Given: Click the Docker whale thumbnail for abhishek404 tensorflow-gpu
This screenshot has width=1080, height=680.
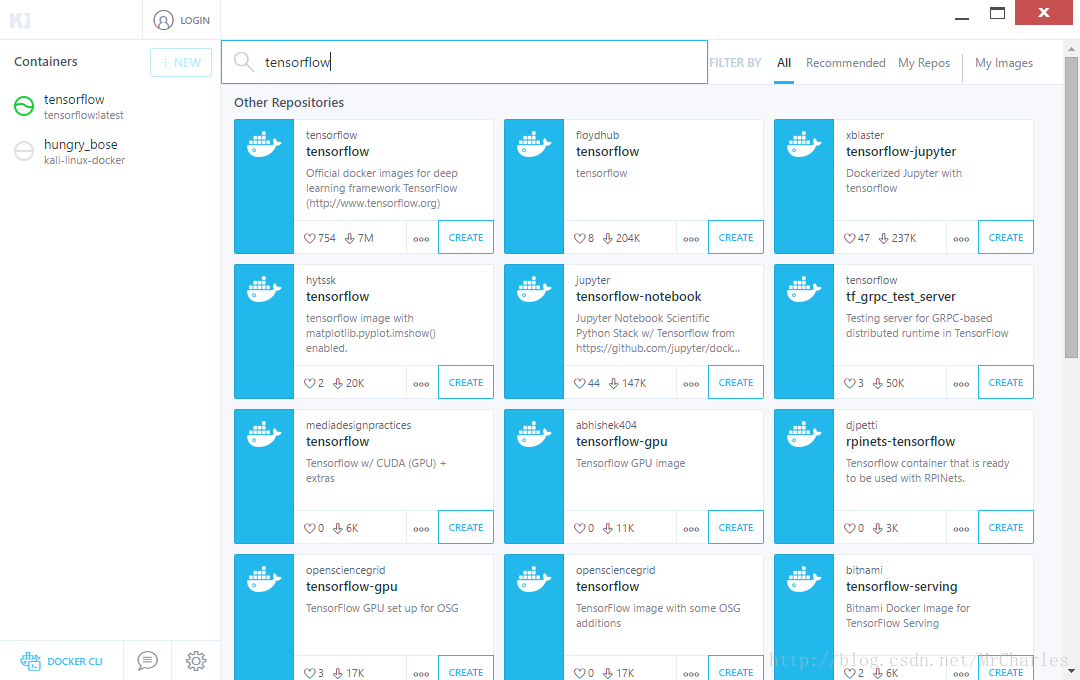Looking at the screenshot, I should (534, 477).
